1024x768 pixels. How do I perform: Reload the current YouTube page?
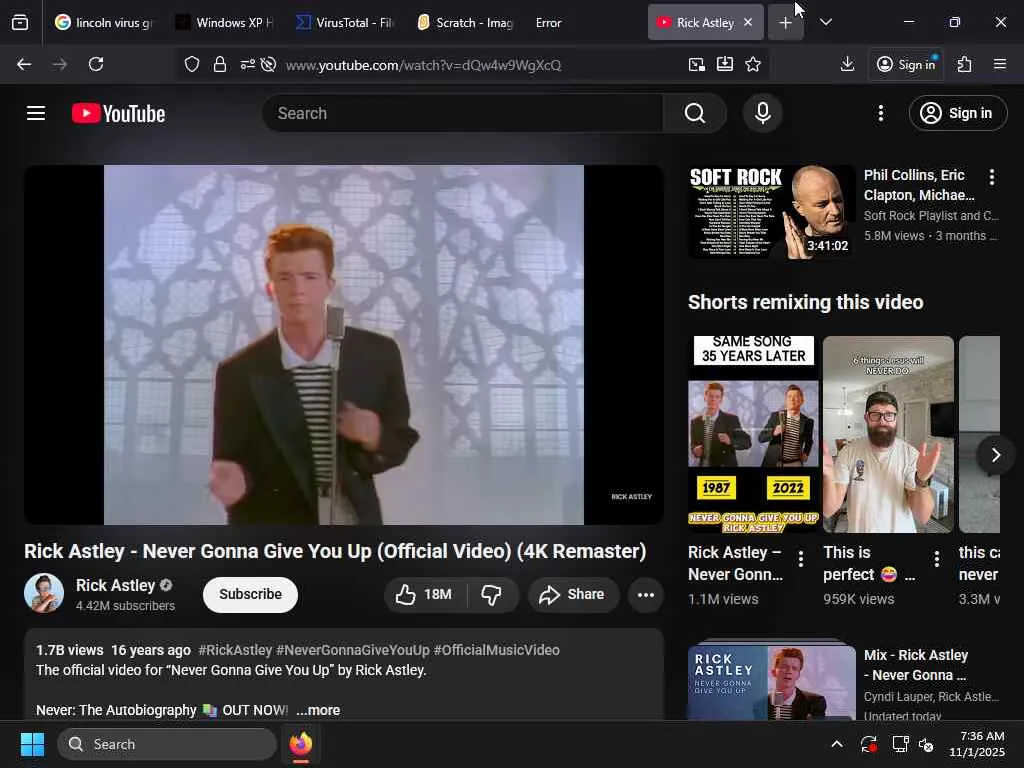pyautogui.click(x=96, y=64)
